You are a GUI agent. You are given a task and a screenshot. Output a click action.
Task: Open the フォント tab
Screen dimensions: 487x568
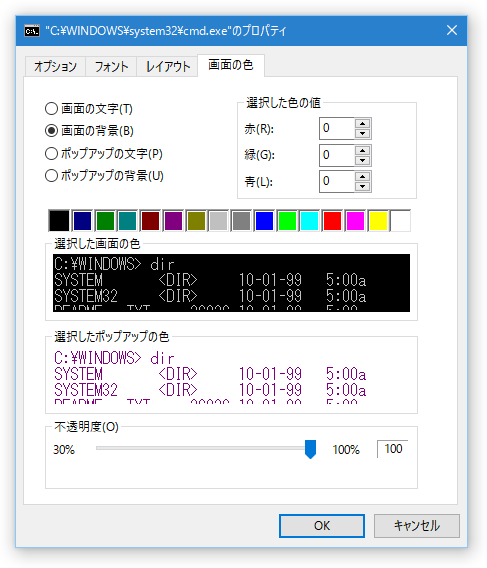(111, 67)
